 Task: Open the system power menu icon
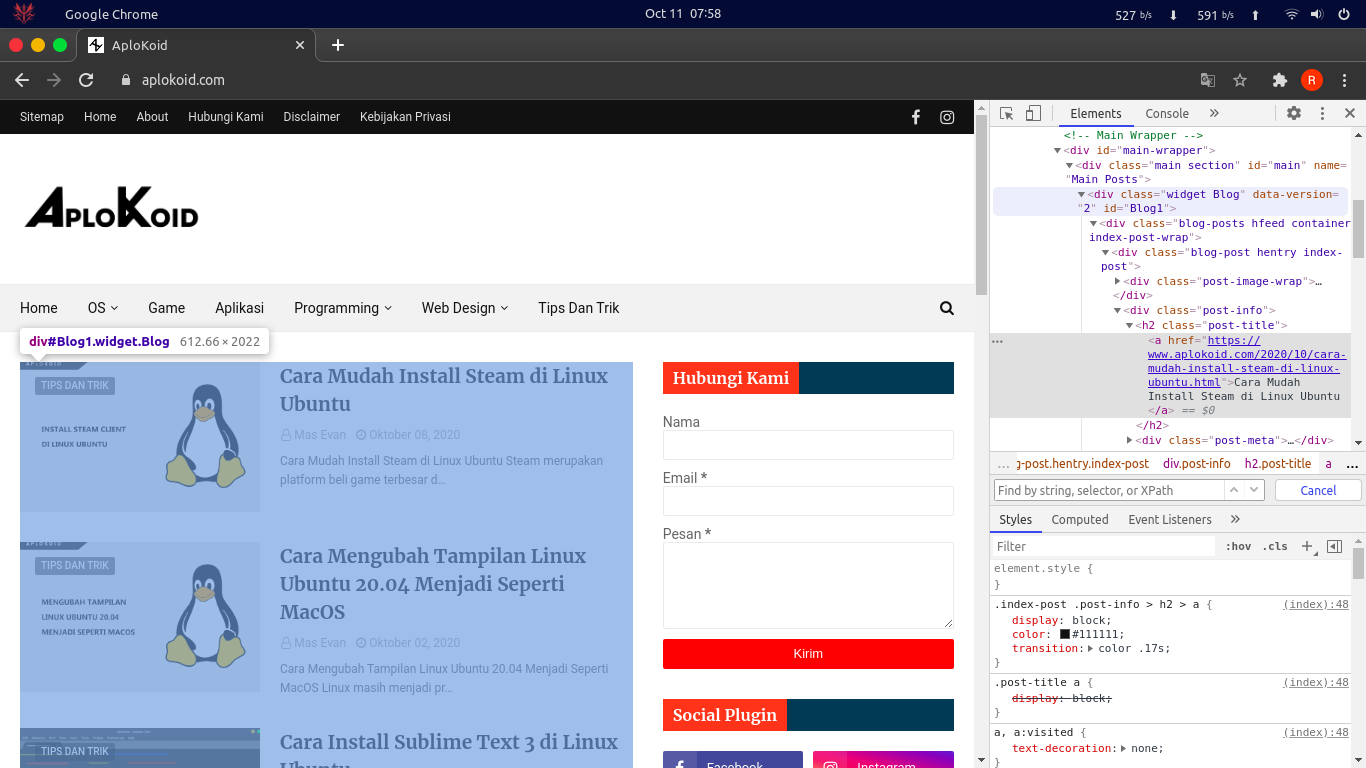[x=1344, y=14]
